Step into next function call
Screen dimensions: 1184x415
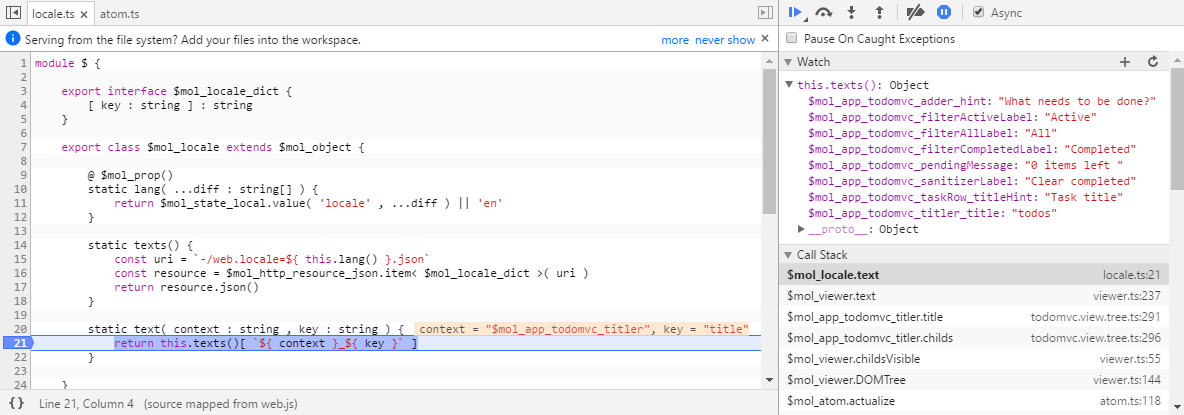coord(852,13)
